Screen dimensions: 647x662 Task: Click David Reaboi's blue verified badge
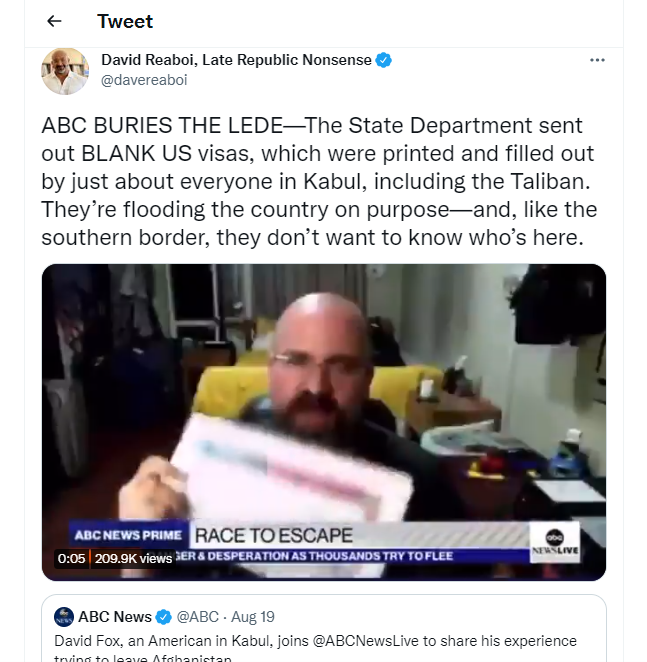383,60
